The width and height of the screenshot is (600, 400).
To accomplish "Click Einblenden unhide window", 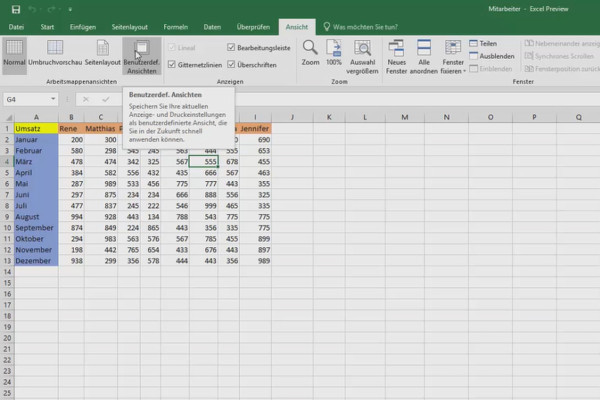I will tap(491, 69).
